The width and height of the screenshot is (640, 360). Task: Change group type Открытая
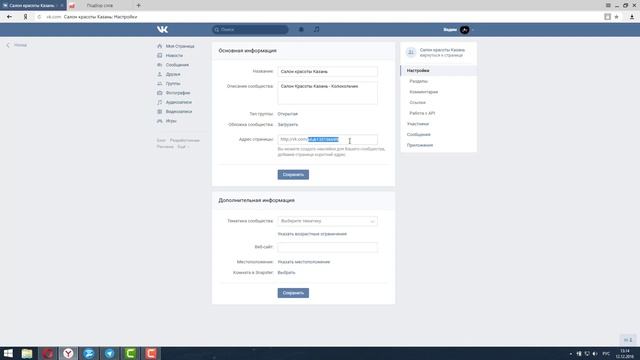pyautogui.click(x=288, y=114)
